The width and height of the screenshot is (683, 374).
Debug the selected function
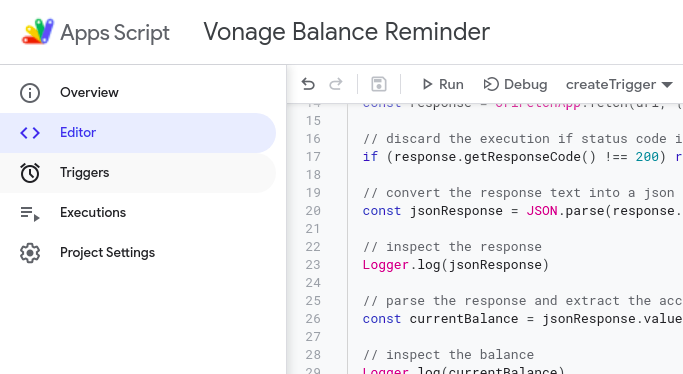click(515, 84)
